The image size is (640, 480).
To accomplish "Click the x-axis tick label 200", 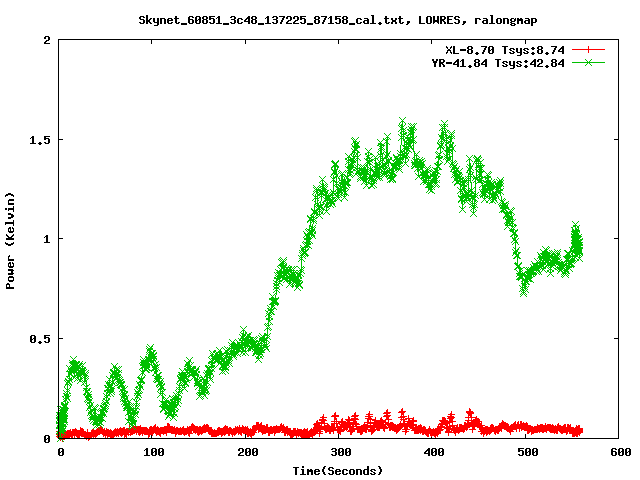I will pos(247,452).
